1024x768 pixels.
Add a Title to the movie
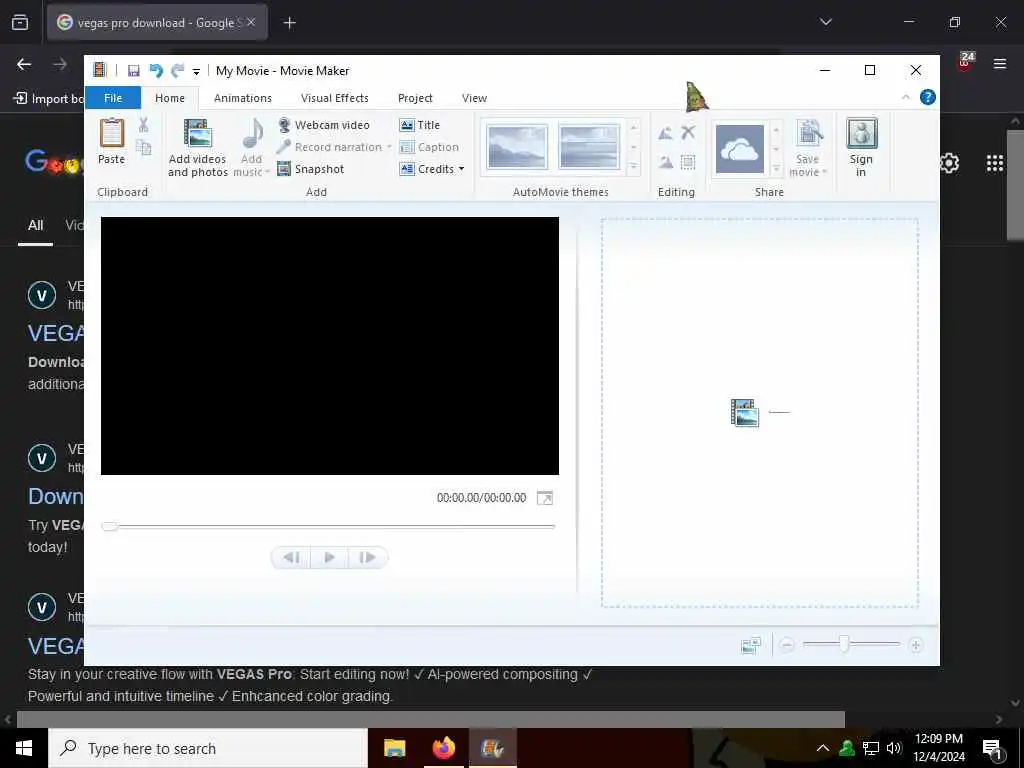click(x=420, y=125)
